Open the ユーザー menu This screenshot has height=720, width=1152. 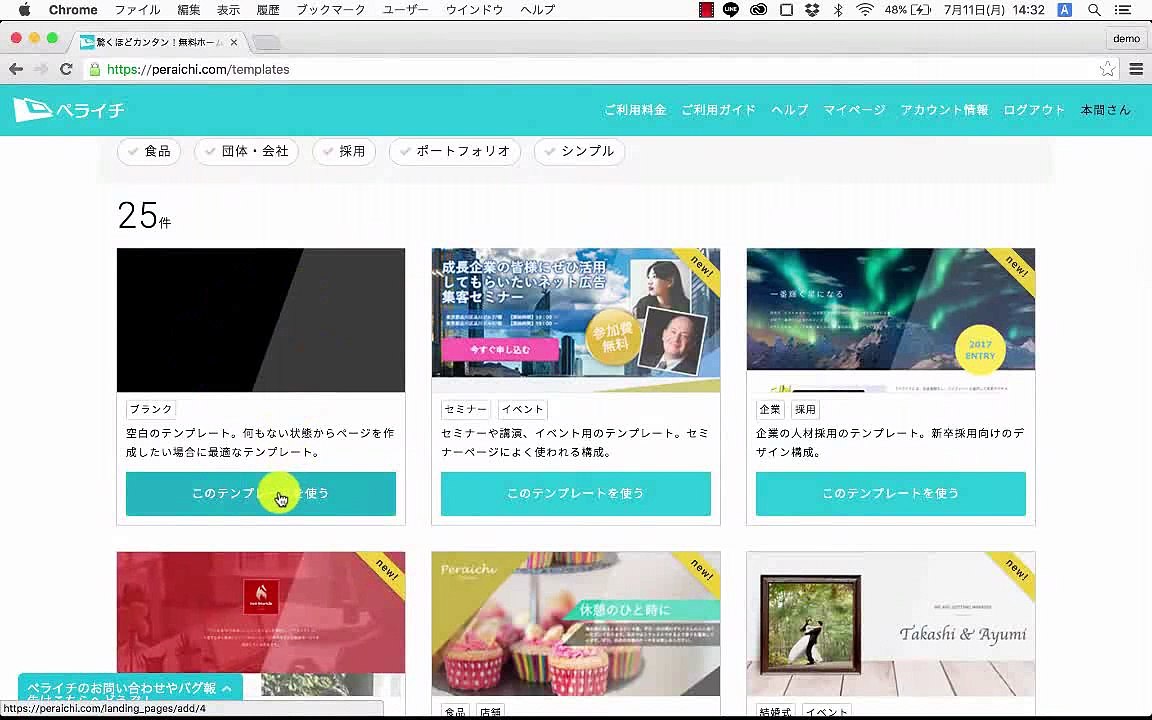(406, 10)
